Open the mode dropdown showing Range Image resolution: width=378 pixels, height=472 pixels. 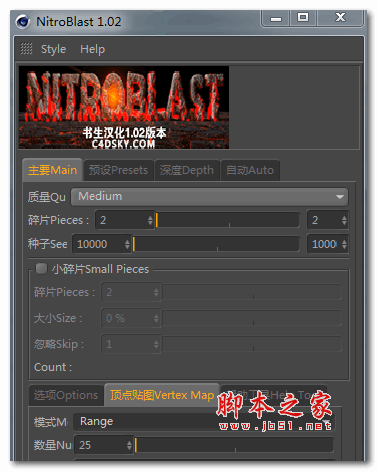click(204, 422)
